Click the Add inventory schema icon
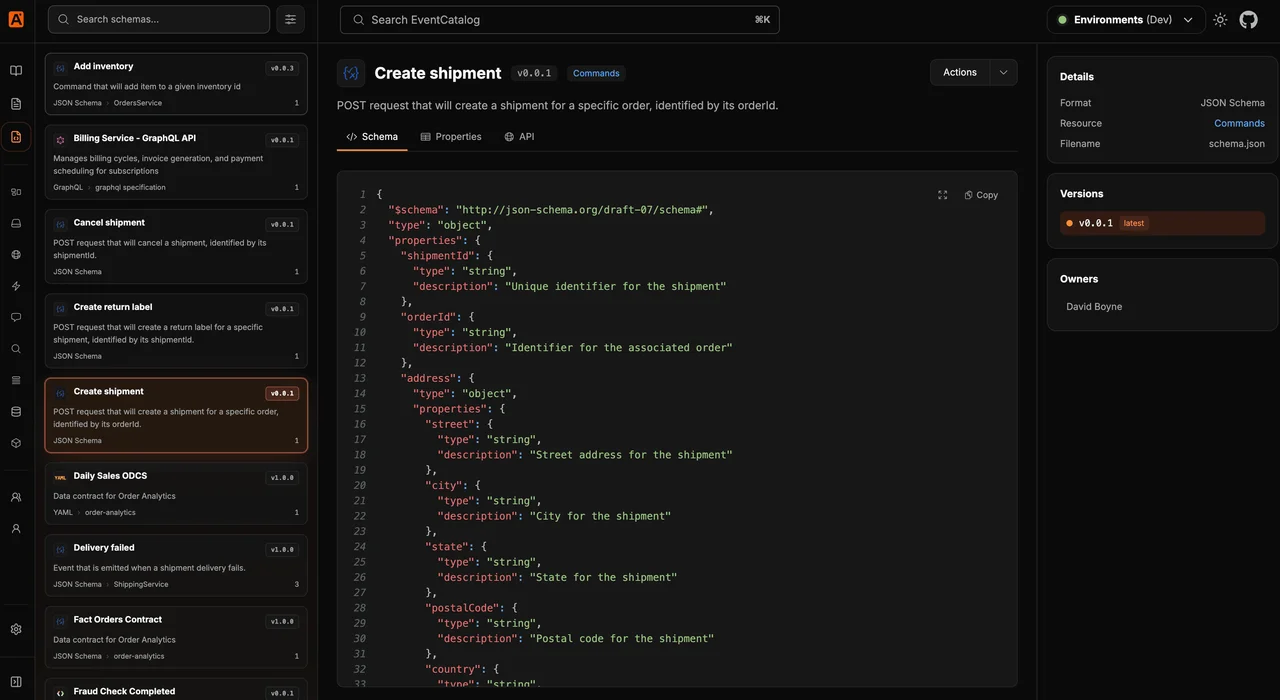 point(60,68)
